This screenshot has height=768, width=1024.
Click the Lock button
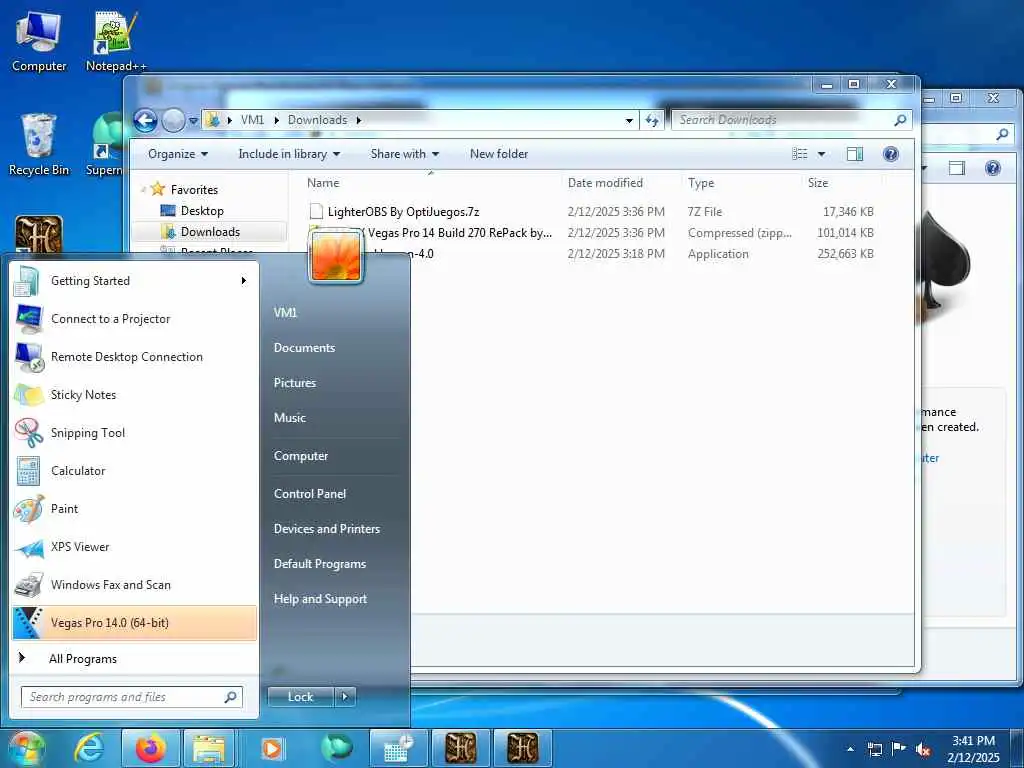pos(300,697)
